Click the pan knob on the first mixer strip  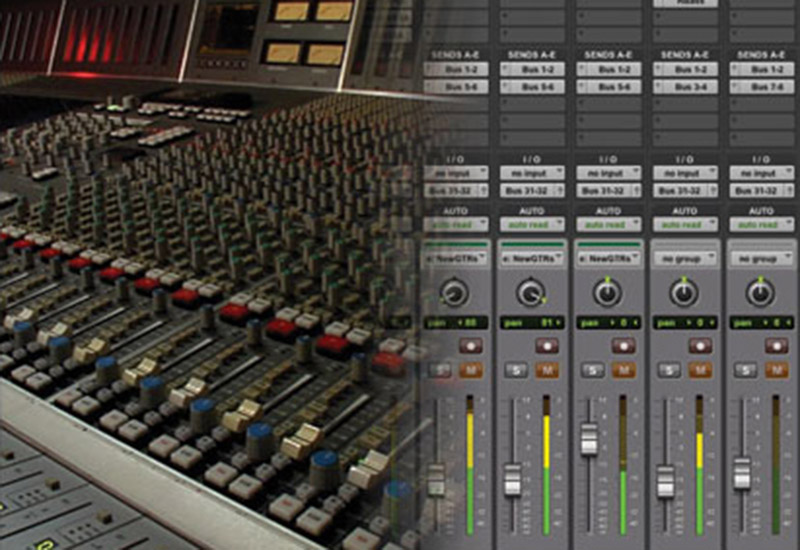point(454,293)
